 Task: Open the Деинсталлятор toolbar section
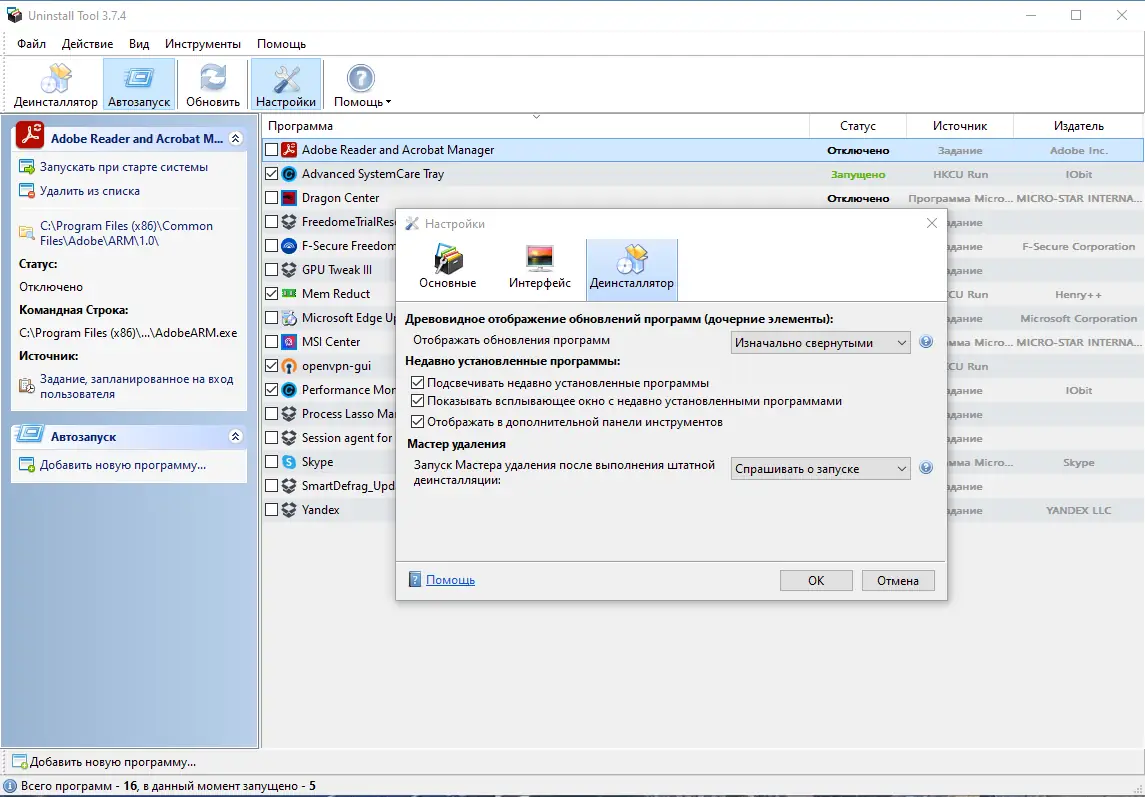(55, 85)
